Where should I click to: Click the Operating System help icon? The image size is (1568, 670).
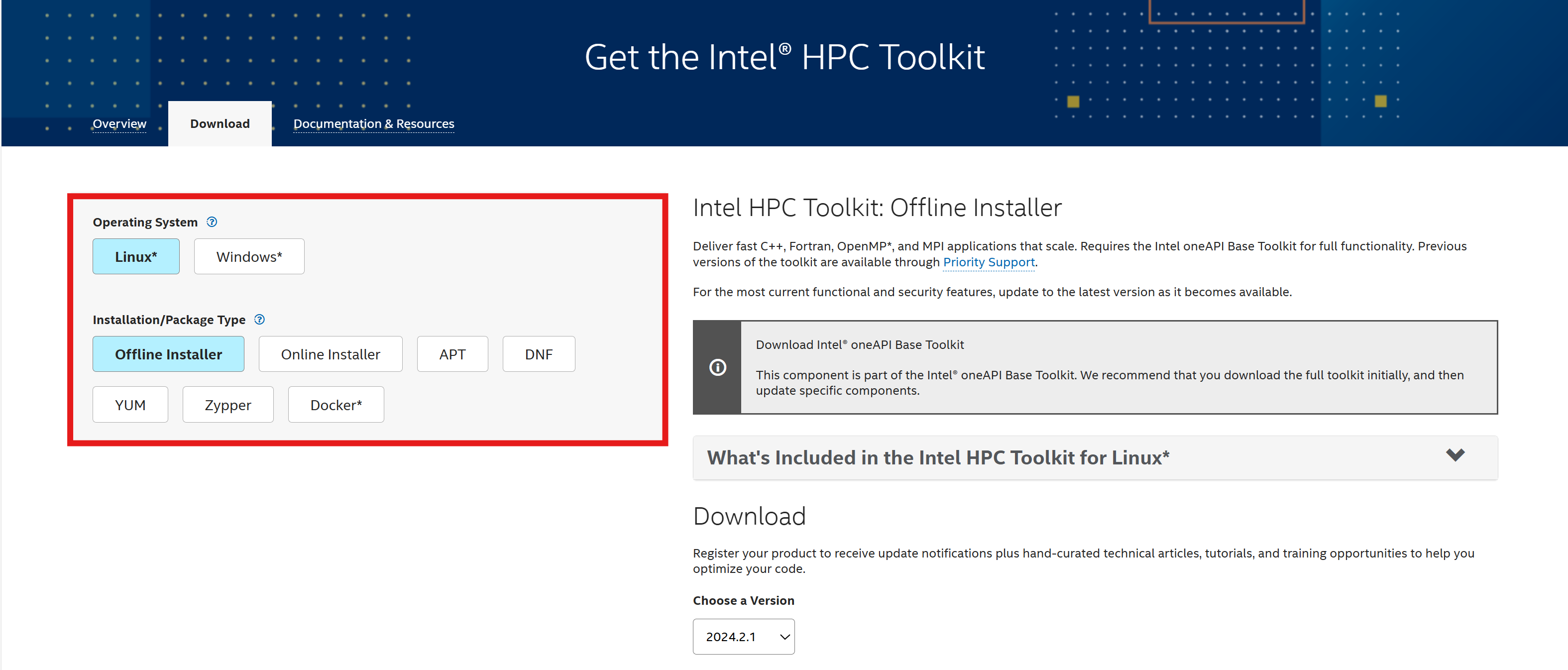coord(212,222)
